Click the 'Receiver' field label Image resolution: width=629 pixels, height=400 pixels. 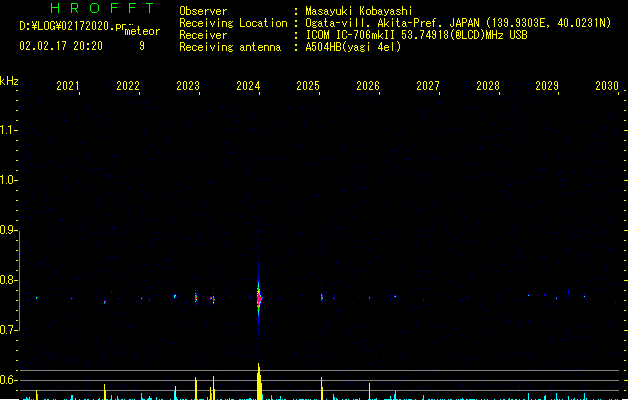click(203, 35)
